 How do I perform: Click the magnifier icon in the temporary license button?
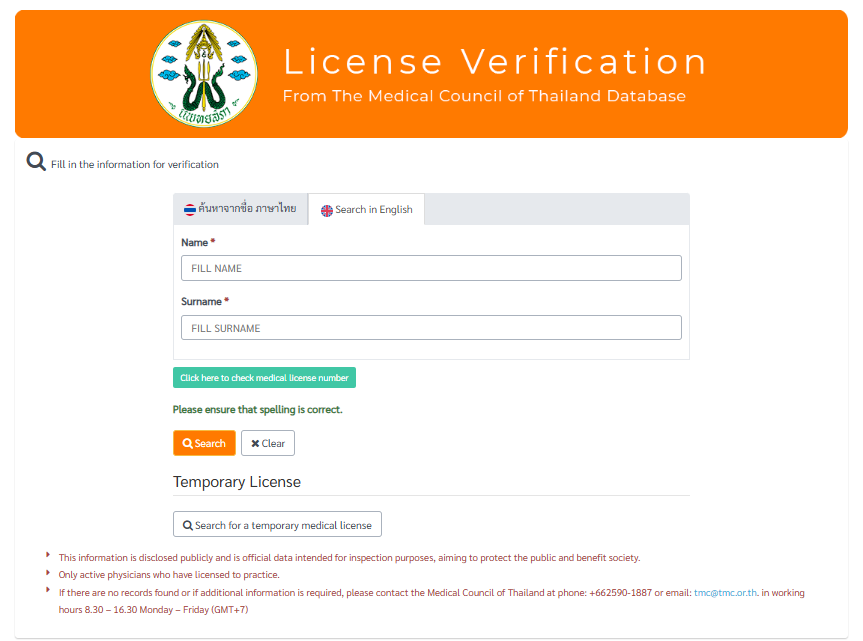[187, 525]
